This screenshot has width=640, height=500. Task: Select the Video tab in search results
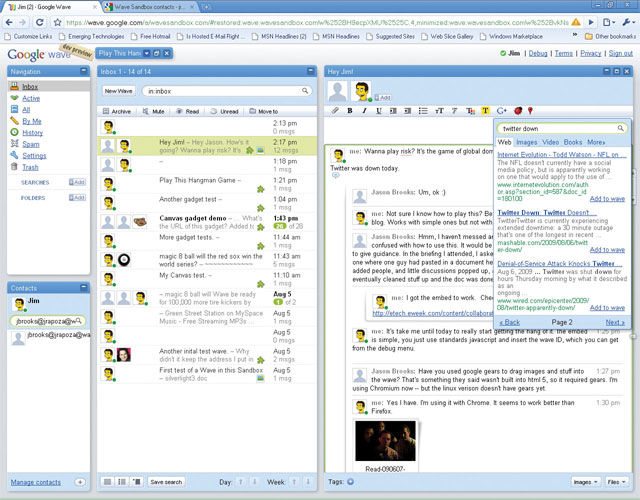[550, 142]
